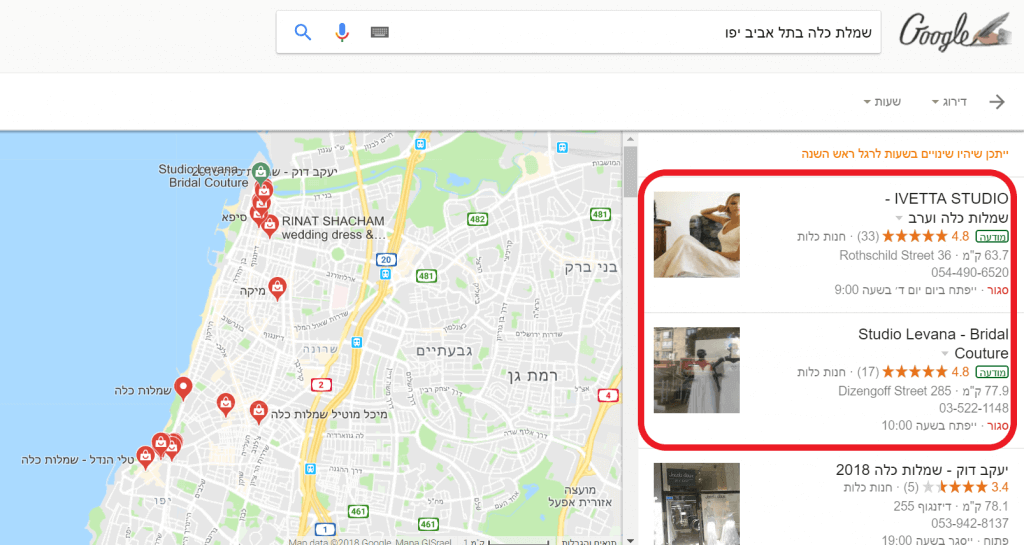Open the Studio Levana - Bridal Couture listing
1024x545 pixels.
933,343
